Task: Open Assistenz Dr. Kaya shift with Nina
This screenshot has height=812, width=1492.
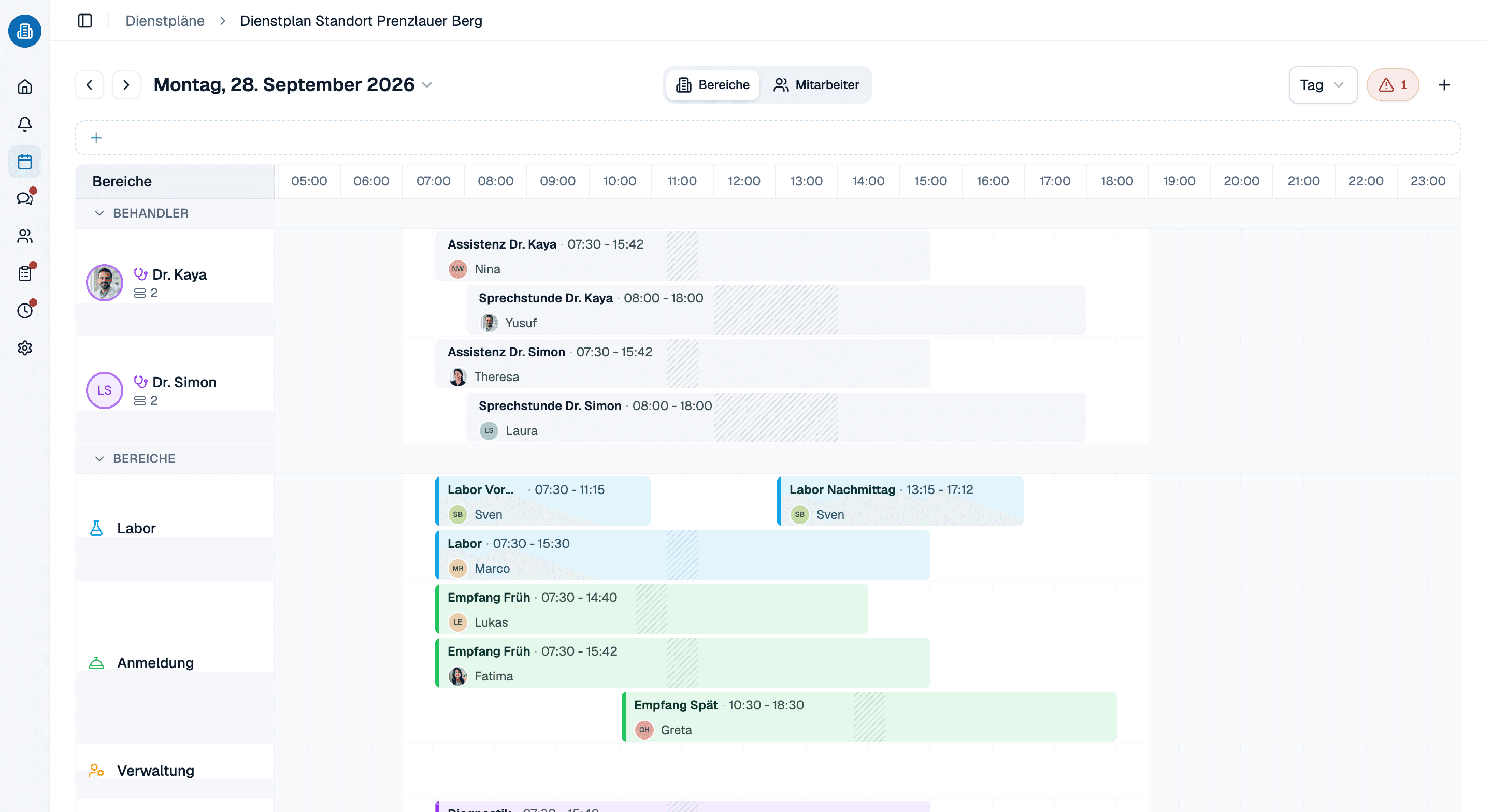Action: (683, 256)
